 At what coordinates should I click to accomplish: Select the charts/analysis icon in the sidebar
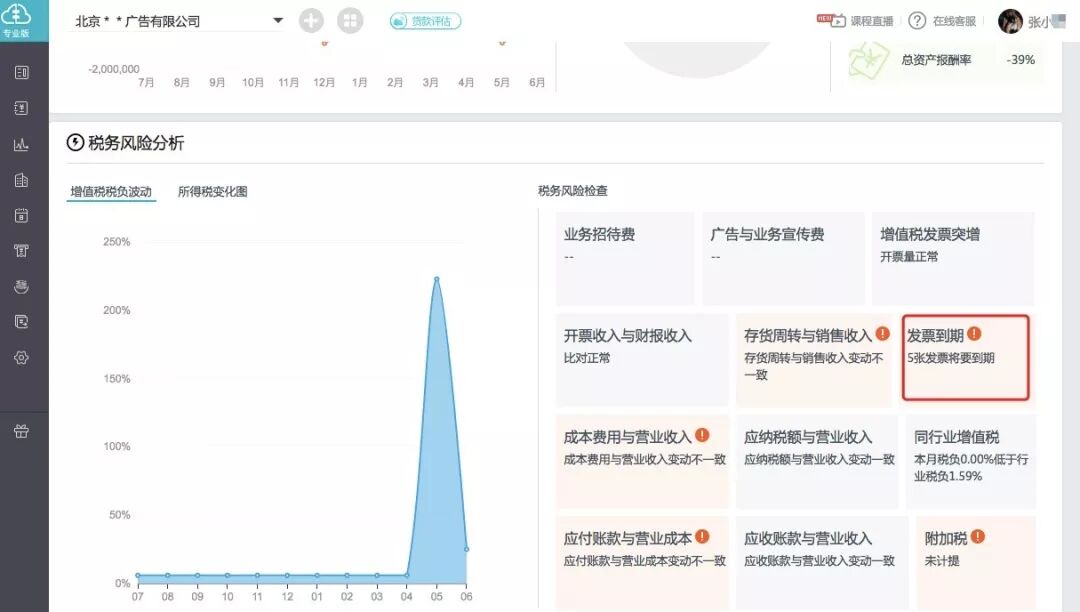pos(21,144)
